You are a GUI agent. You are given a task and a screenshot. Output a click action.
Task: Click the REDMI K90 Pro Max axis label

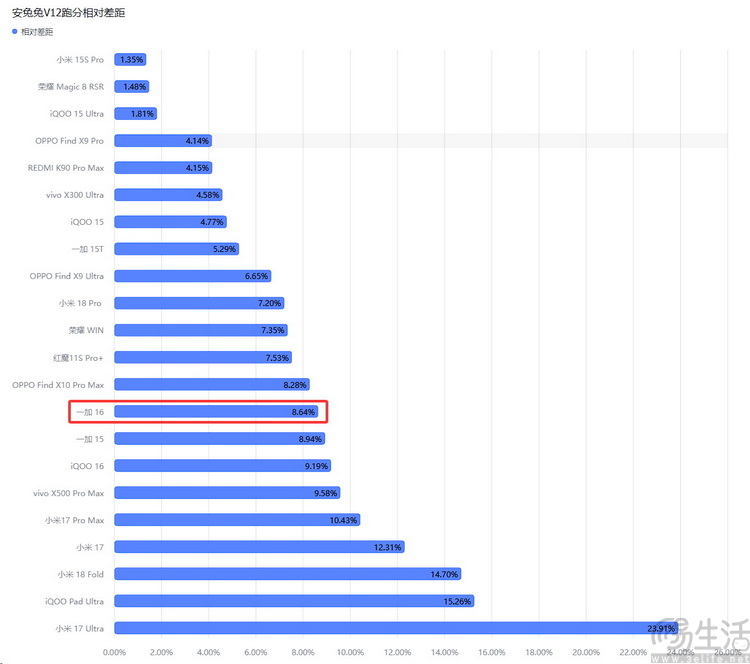[x=66, y=168]
